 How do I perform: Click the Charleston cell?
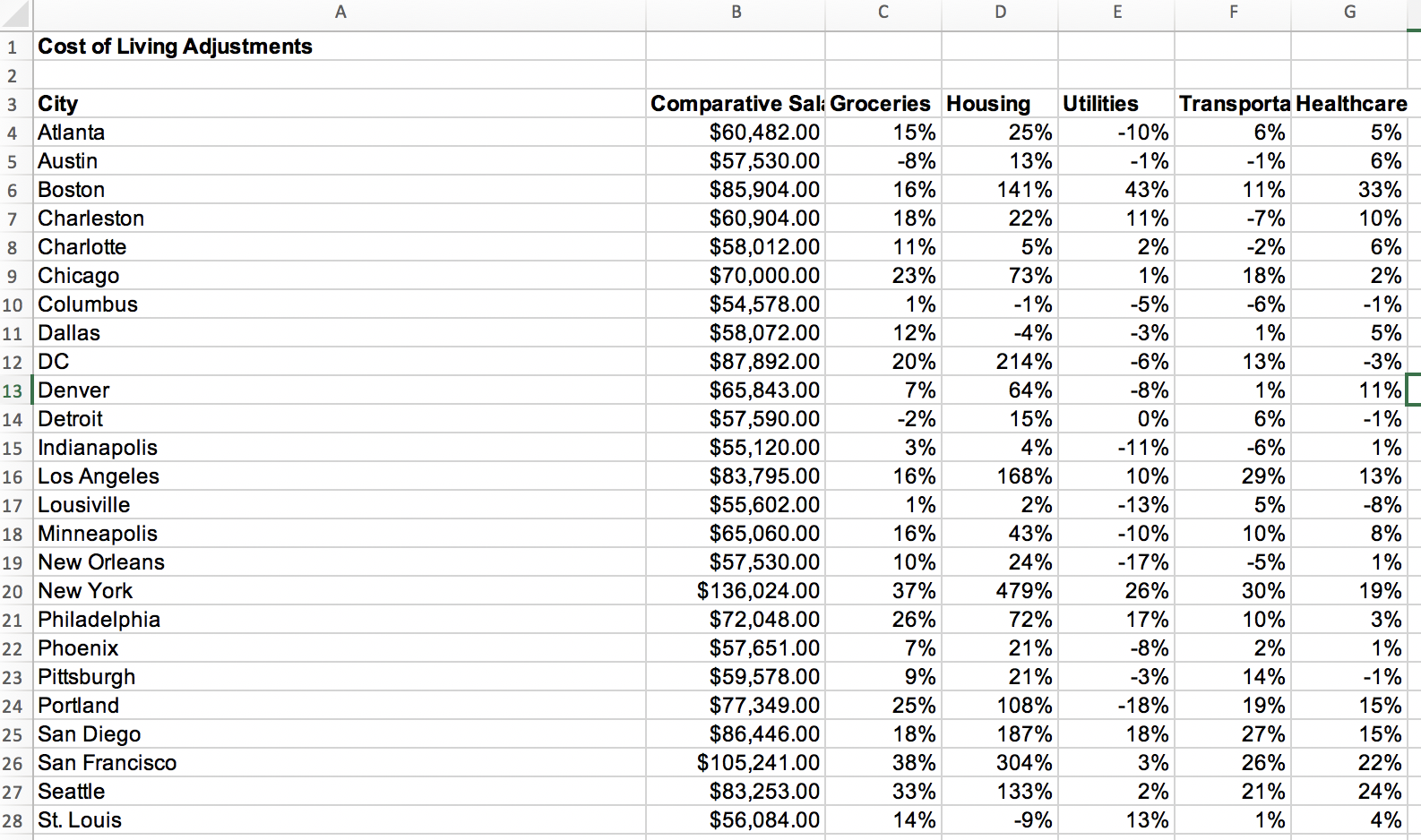coord(340,219)
